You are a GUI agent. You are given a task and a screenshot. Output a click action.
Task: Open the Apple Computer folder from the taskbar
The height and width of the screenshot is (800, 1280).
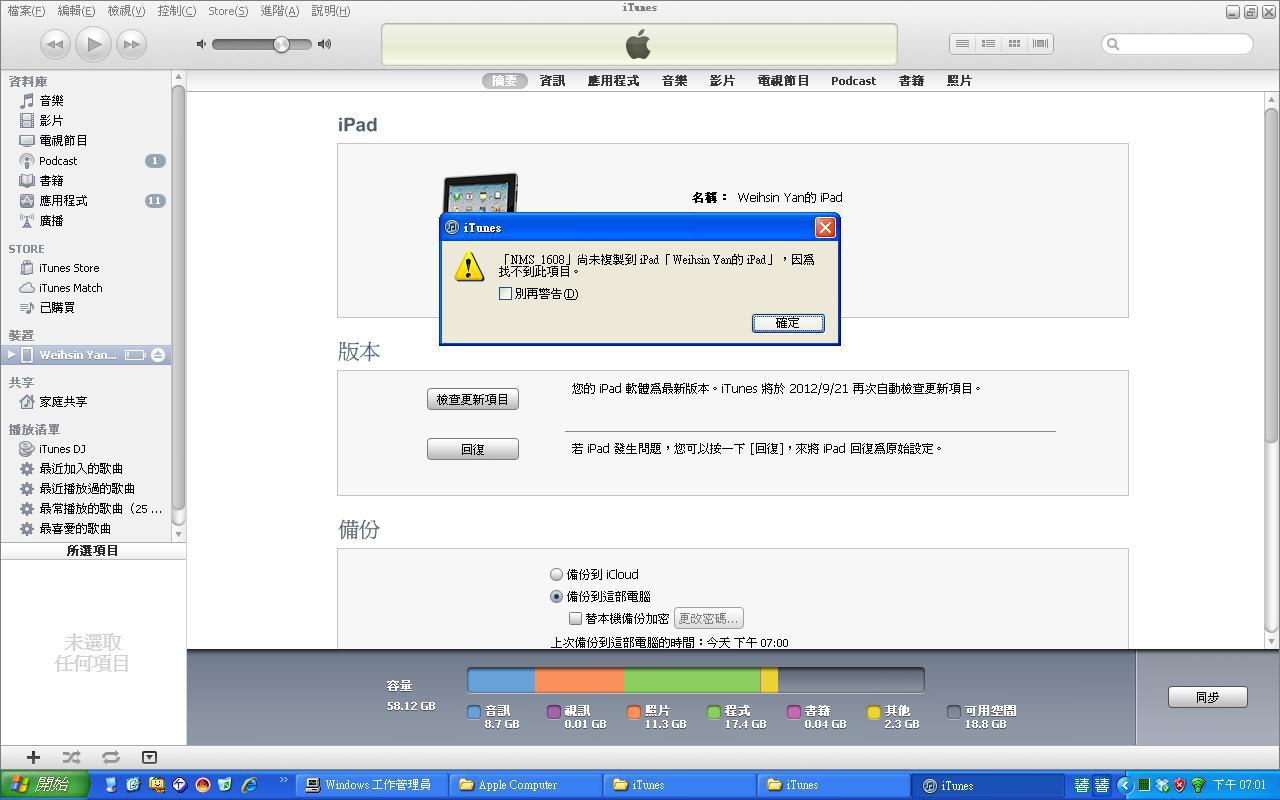527,785
